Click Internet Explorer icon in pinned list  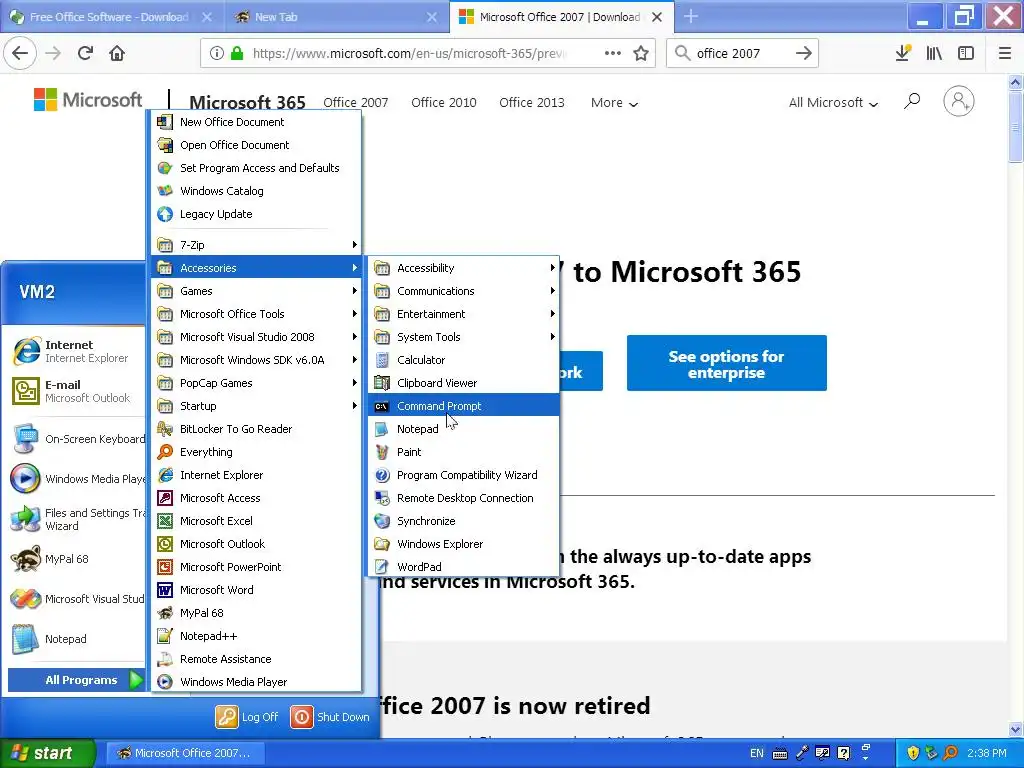click(x=26, y=351)
